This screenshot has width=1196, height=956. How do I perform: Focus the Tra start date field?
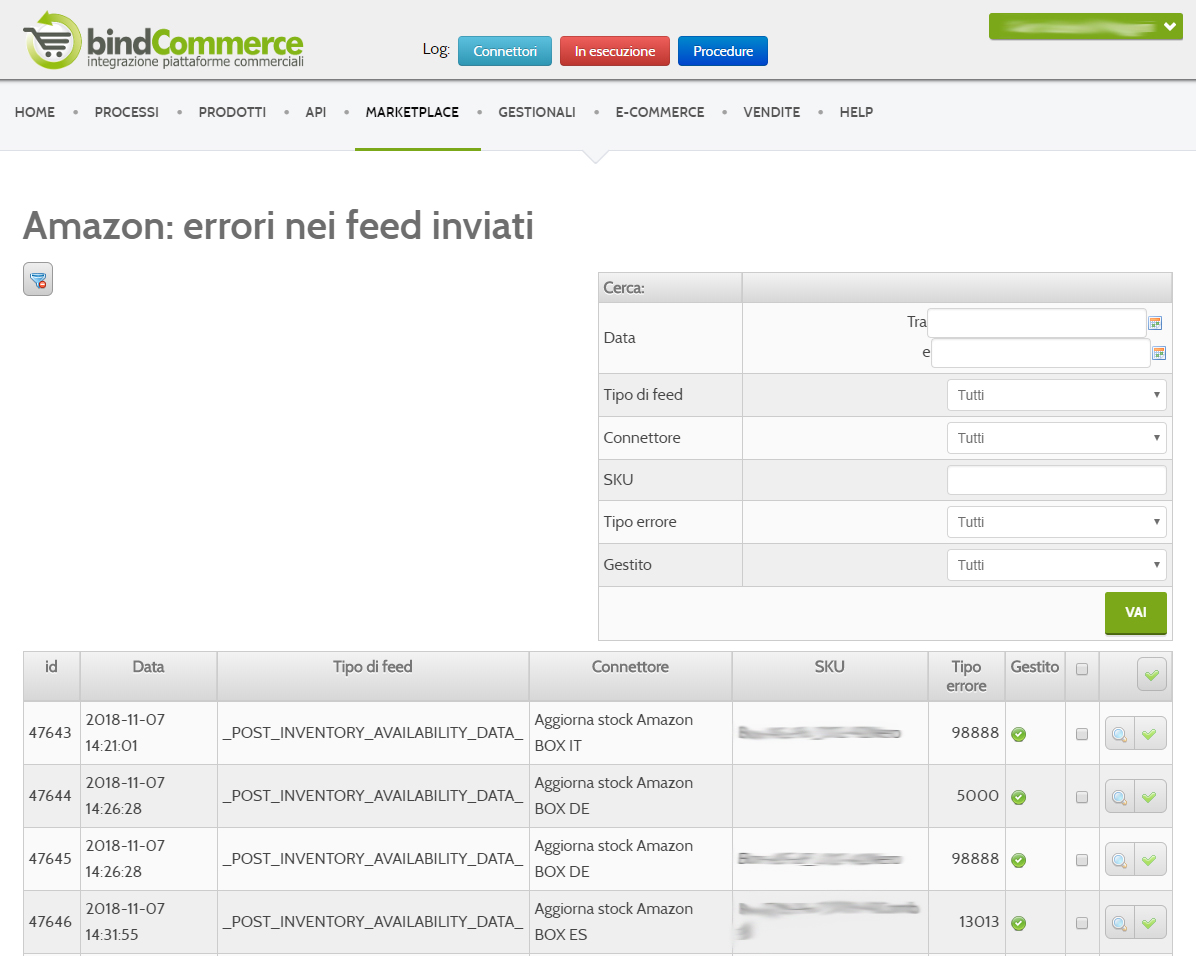1037,323
